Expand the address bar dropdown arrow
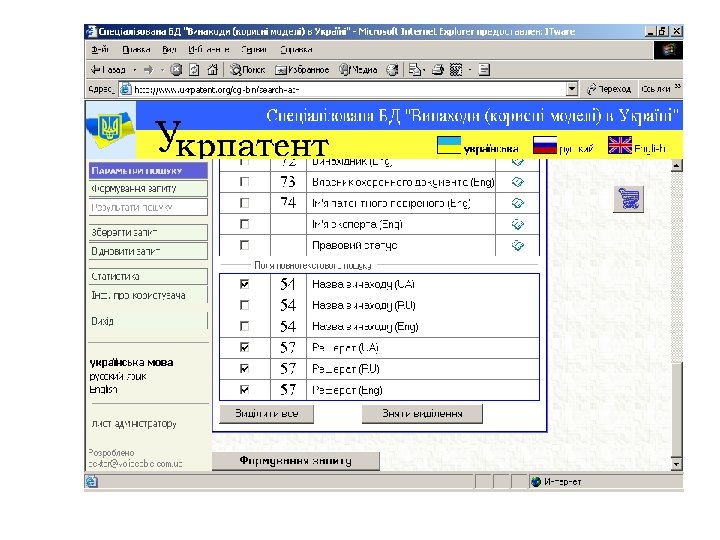Screen dimensions: 720x540 pos(572,89)
